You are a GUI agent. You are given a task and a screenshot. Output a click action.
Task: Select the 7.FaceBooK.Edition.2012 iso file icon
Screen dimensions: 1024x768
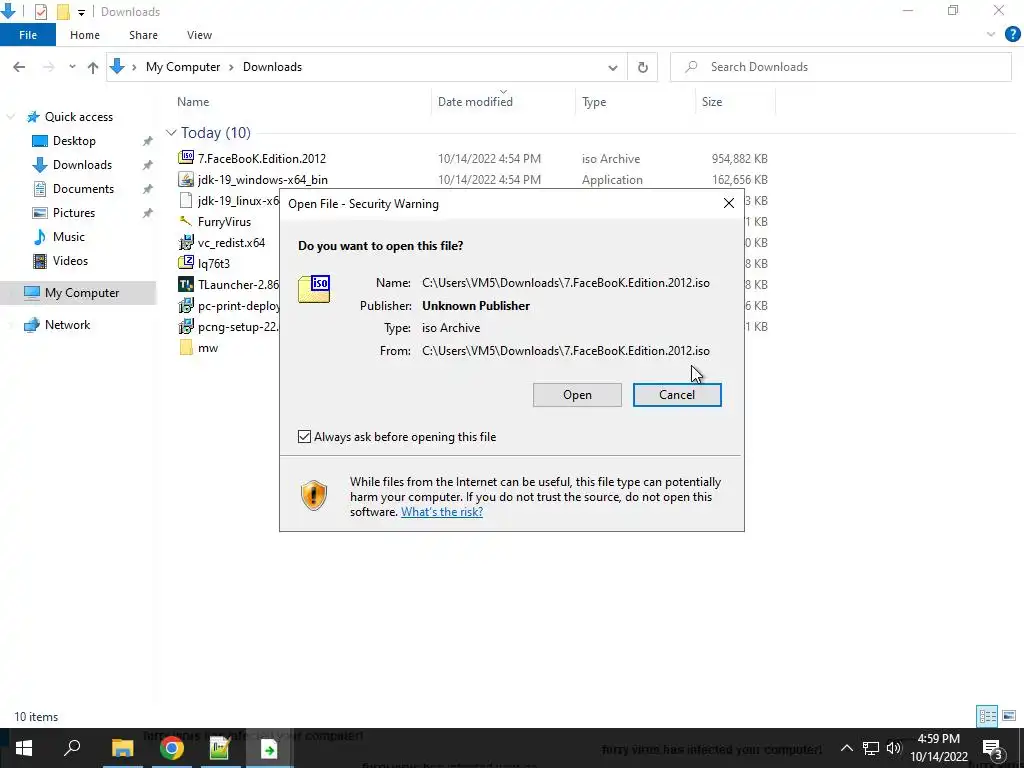click(186, 157)
